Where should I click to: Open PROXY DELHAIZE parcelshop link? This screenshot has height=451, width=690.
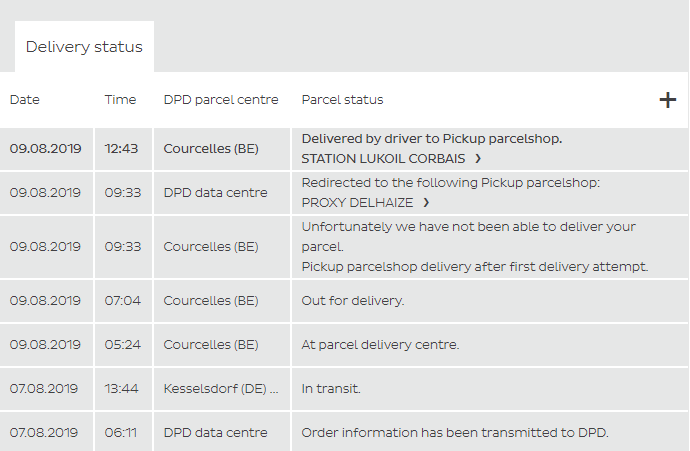coord(357,202)
